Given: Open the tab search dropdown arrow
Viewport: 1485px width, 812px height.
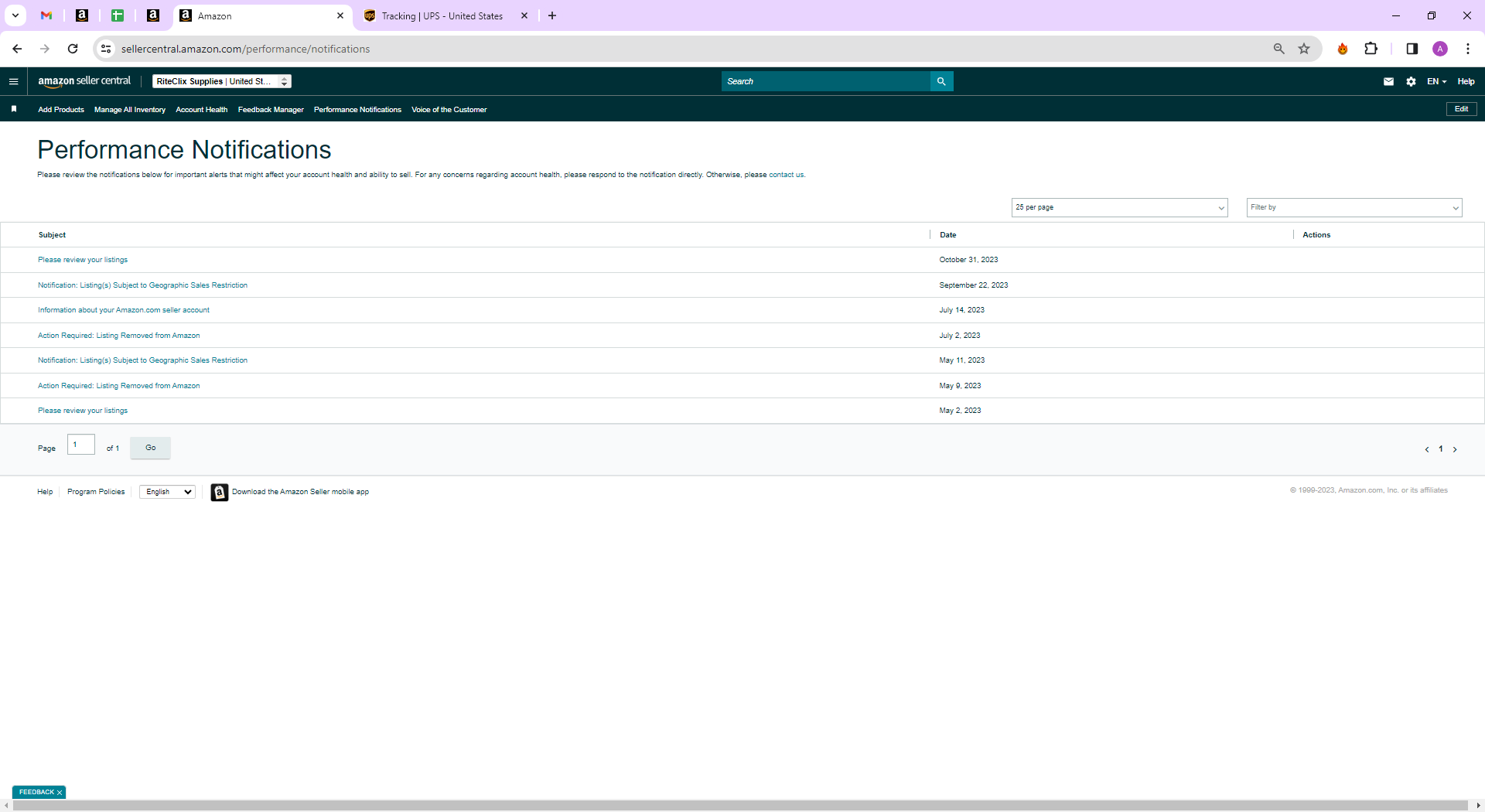Looking at the screenshot, I should [x=15, y=15].
